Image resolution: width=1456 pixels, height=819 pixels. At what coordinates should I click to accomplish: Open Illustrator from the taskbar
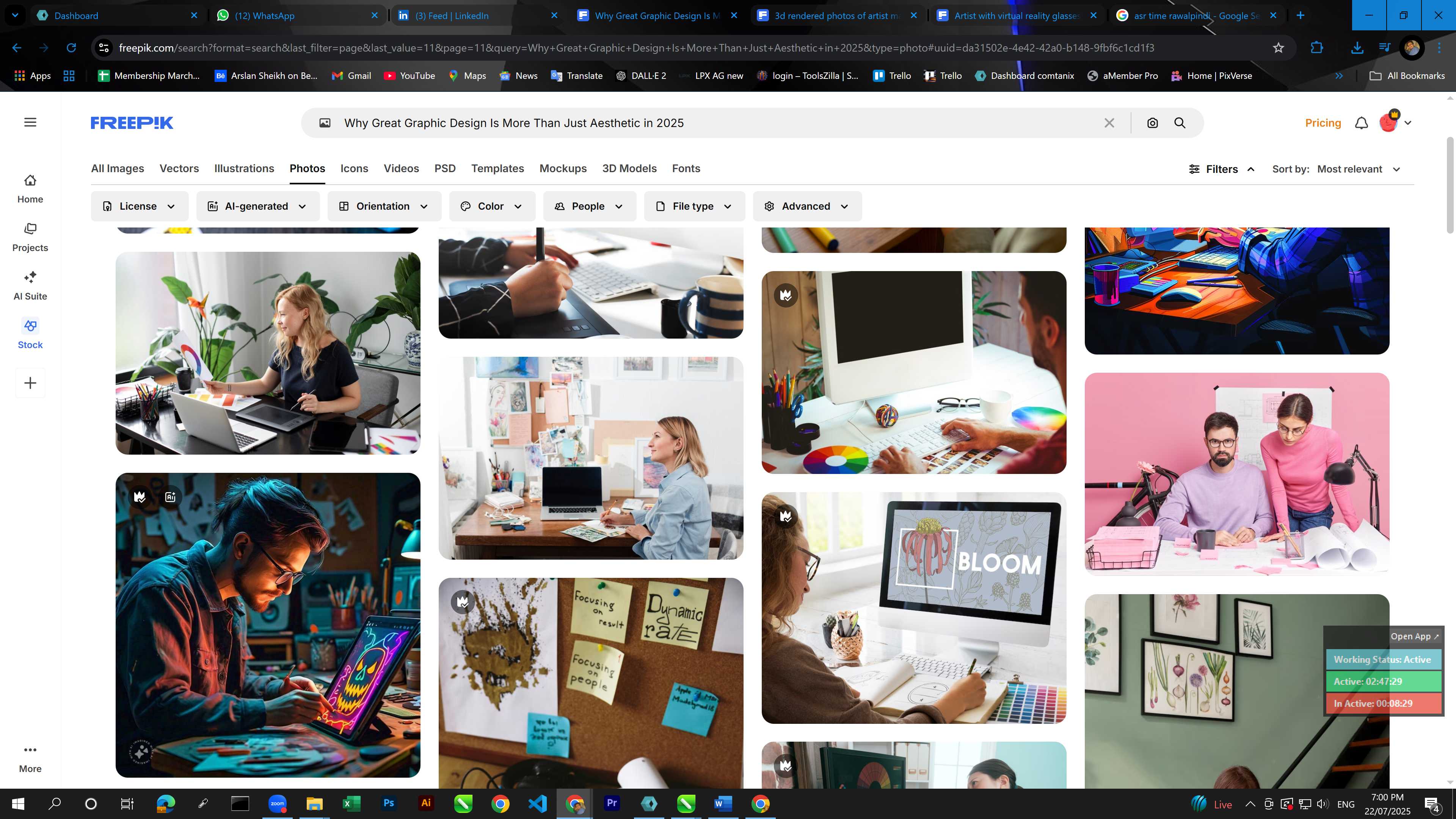tap(425, 803)
